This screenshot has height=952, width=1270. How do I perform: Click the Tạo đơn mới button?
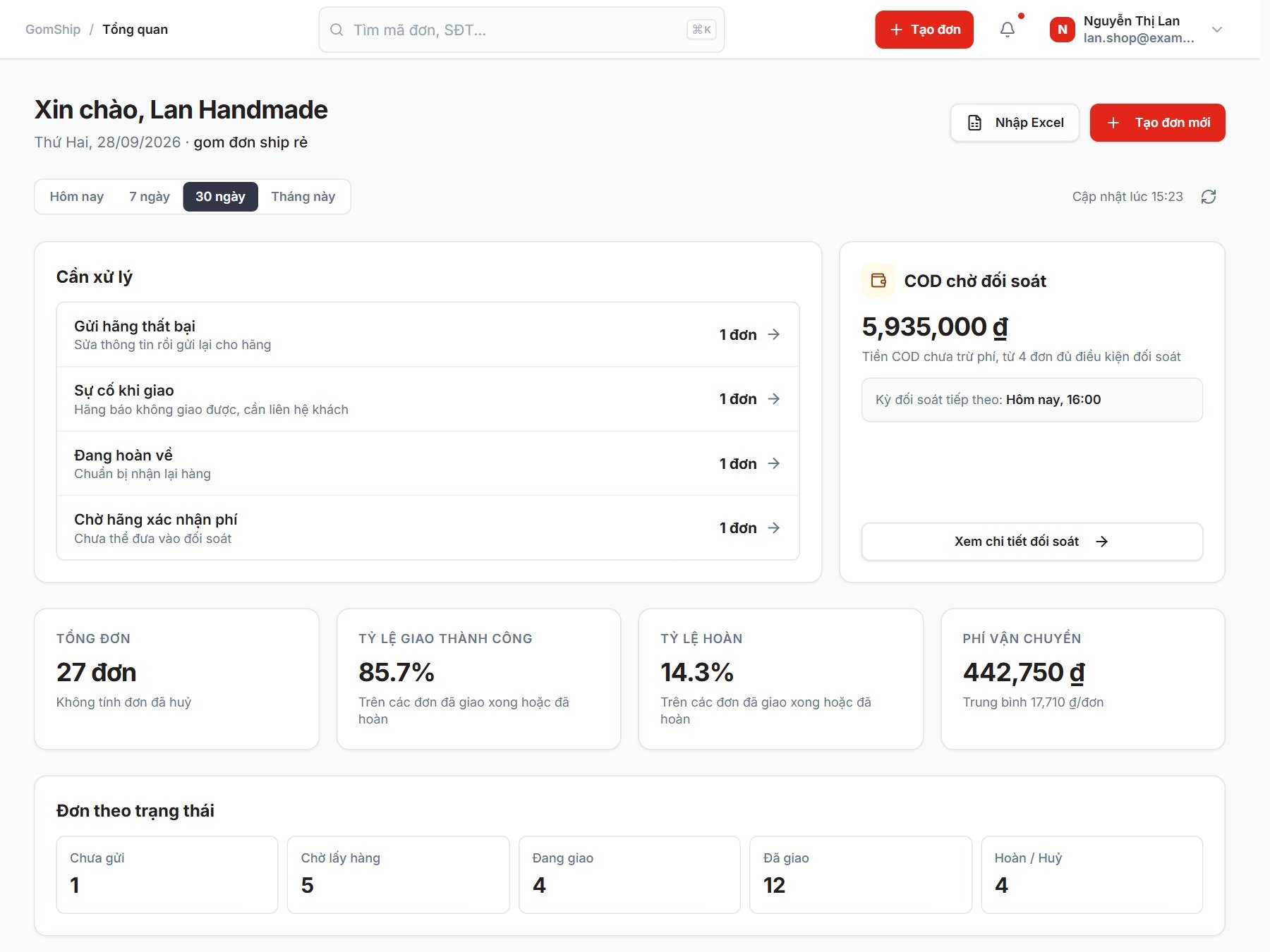pyautogui.click(x=1158, y=123)
